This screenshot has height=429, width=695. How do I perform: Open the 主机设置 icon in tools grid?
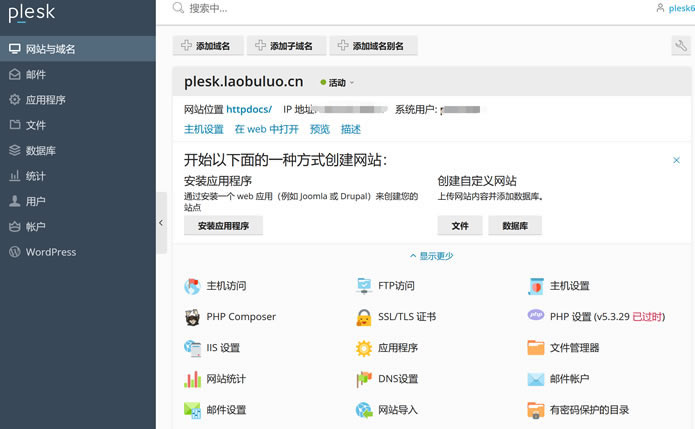point(536,286)
